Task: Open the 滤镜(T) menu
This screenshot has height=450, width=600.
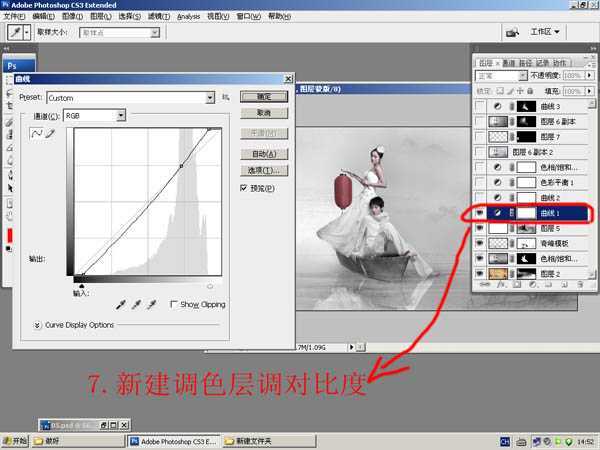Action: tap(159, 16)
